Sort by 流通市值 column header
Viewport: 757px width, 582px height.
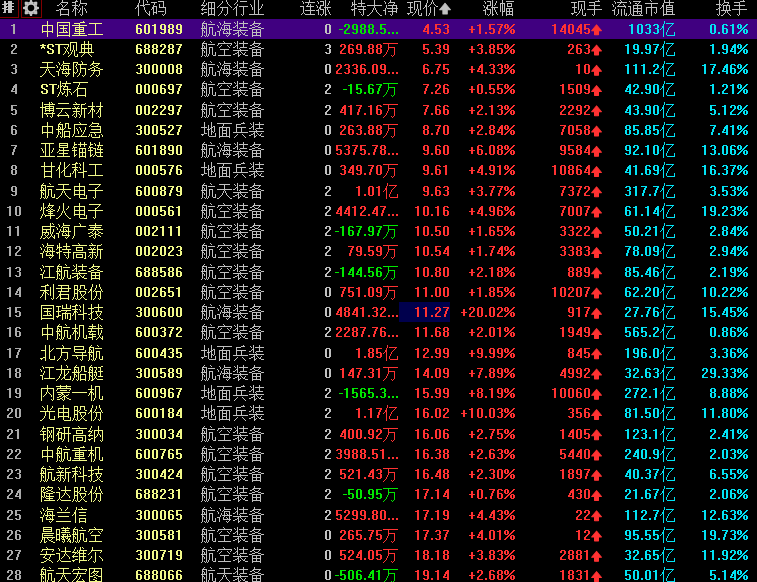643,9
